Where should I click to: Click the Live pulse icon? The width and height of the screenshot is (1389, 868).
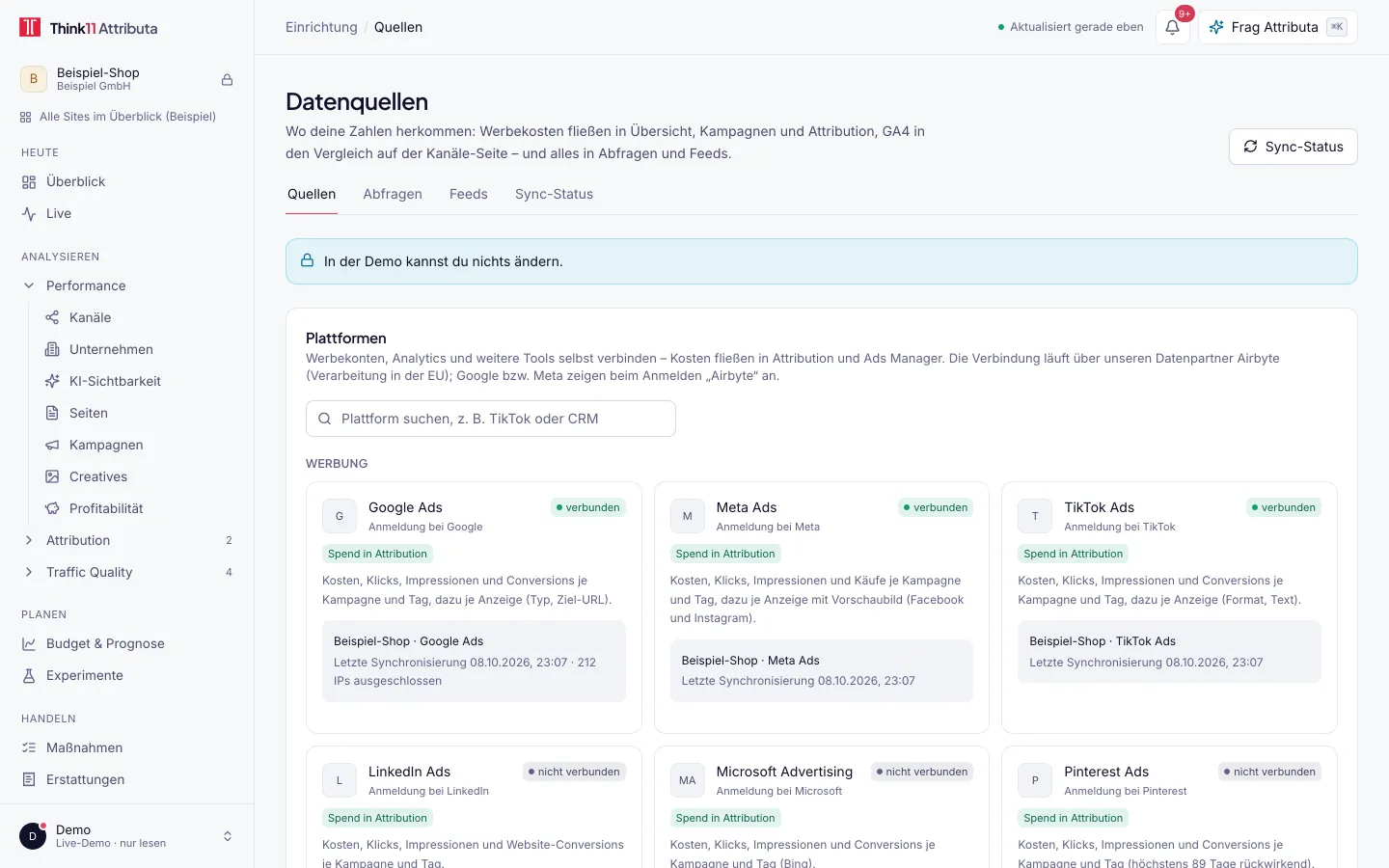(x=29, y=214)
